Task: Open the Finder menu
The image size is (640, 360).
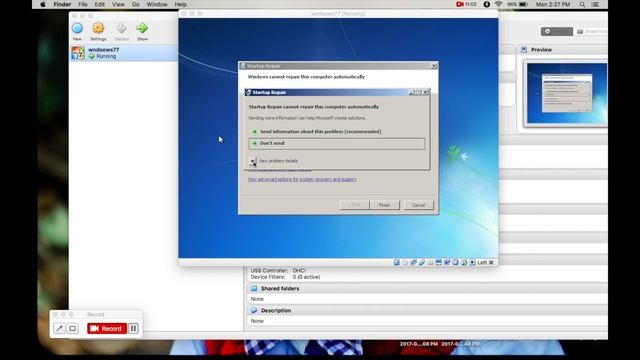Action: 62,4
